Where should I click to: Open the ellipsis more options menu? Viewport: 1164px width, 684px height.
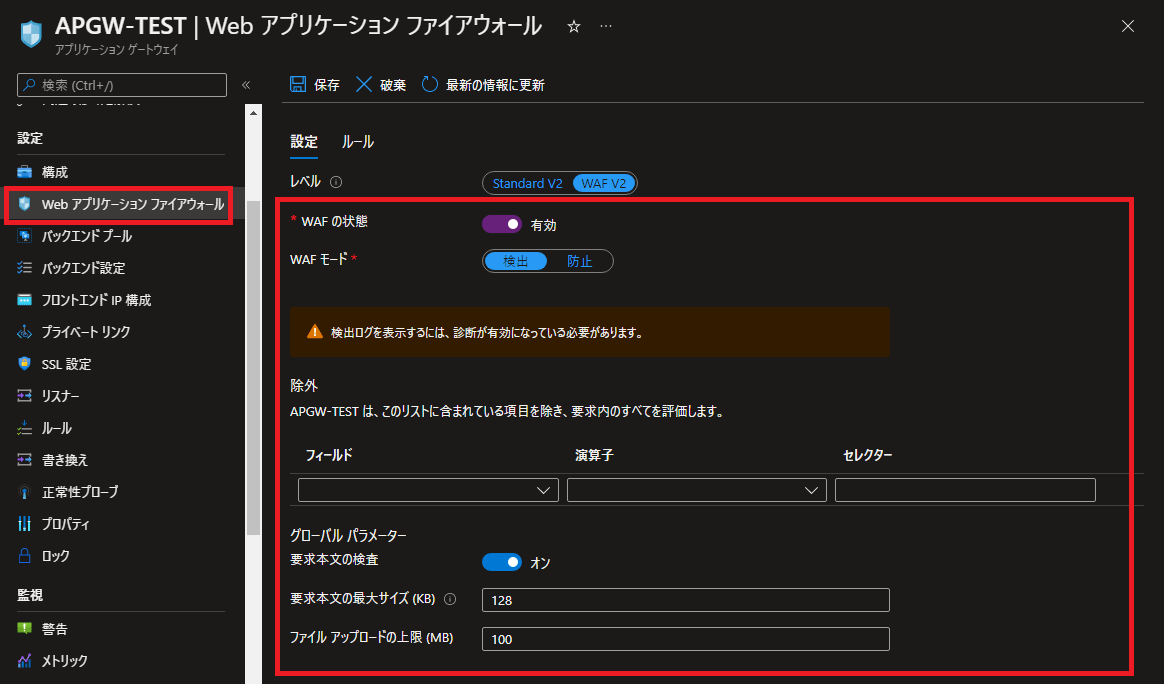[x=606, y=26]
